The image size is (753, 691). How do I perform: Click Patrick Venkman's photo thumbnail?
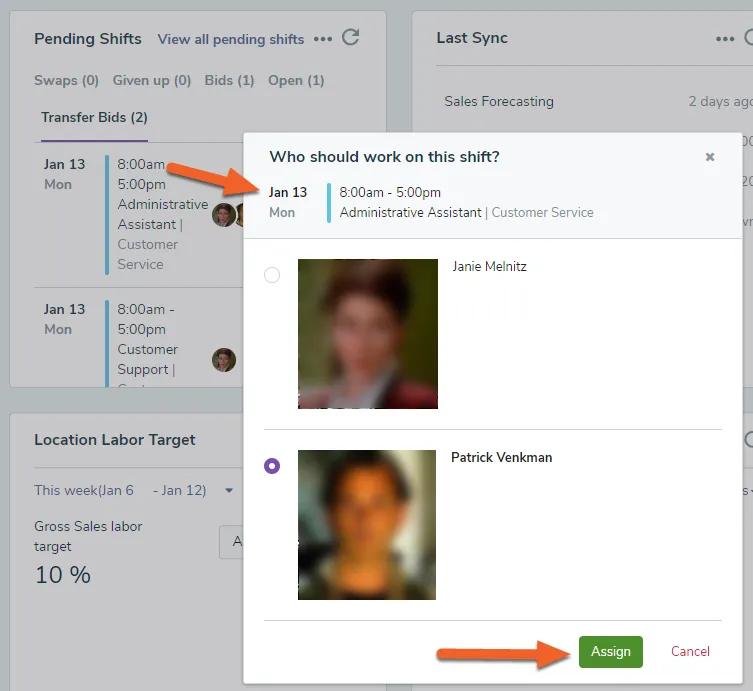tap(367, 525)
